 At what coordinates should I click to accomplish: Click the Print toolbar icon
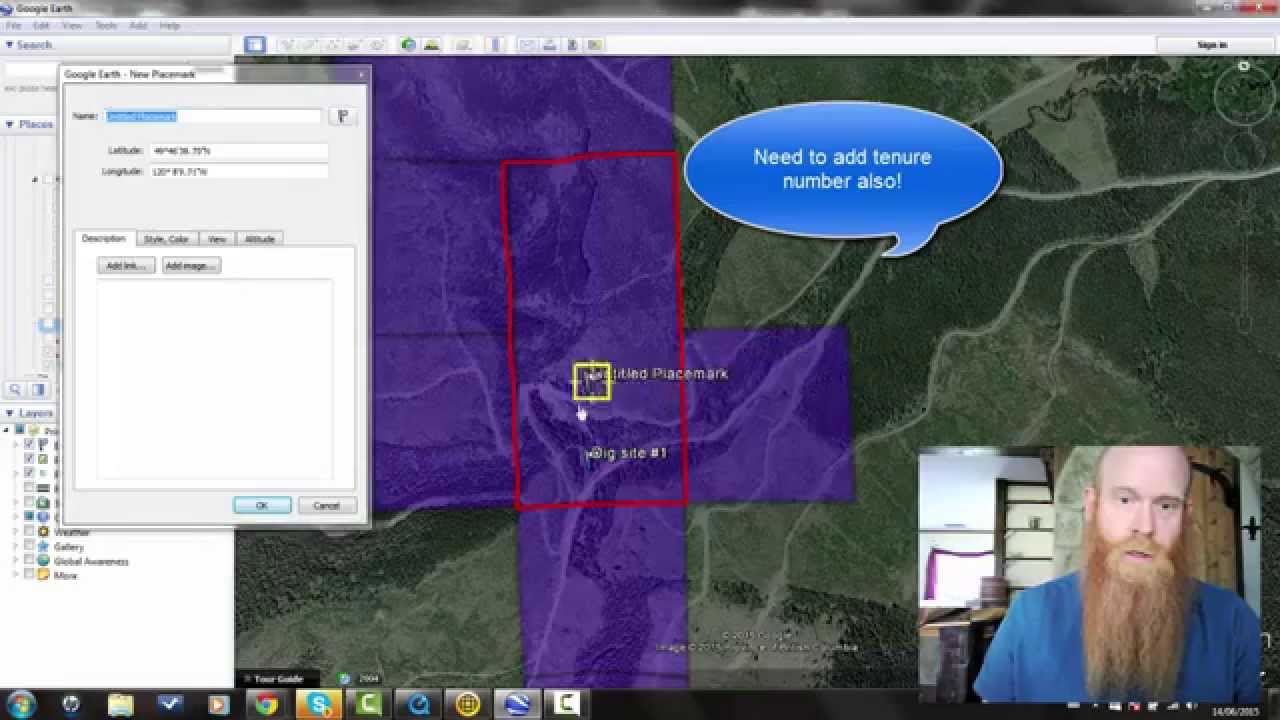549,45
